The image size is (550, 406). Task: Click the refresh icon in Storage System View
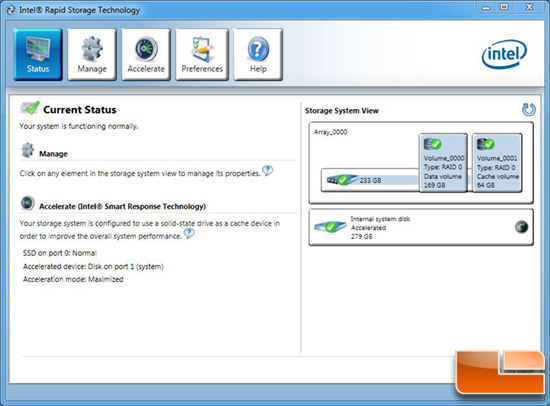529,109
